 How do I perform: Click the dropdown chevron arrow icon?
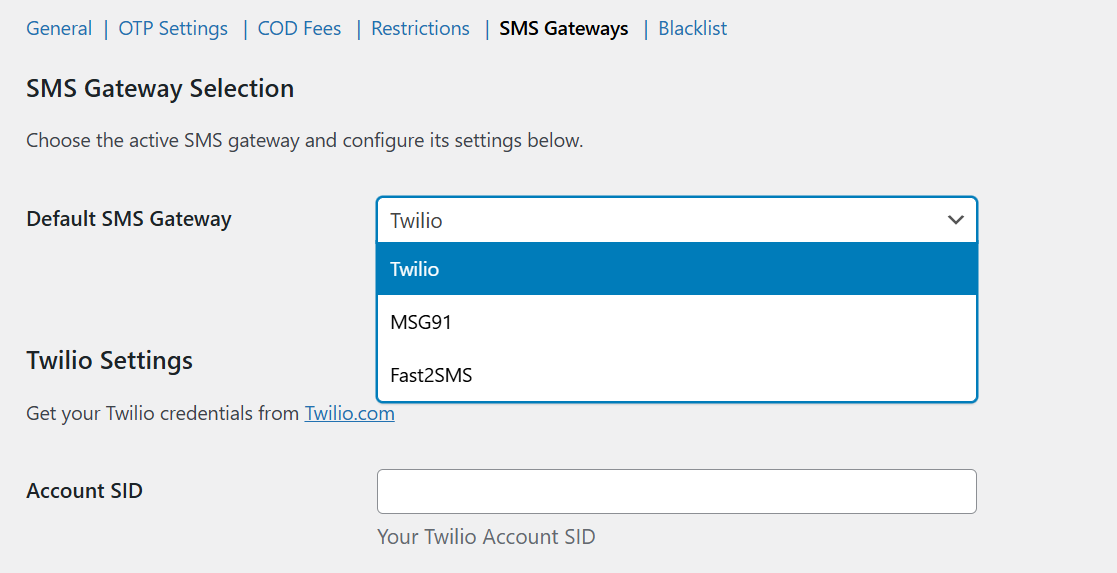click(955, 220)
